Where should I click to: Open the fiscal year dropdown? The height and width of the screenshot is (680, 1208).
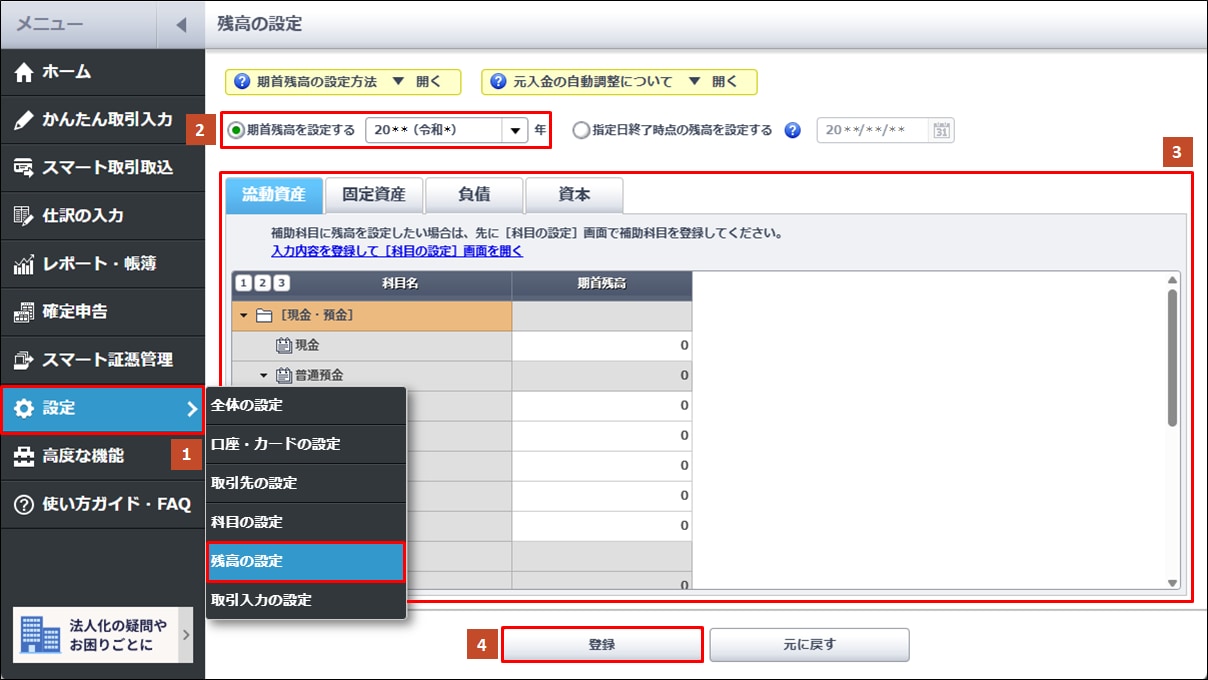[x=515, y=130]
